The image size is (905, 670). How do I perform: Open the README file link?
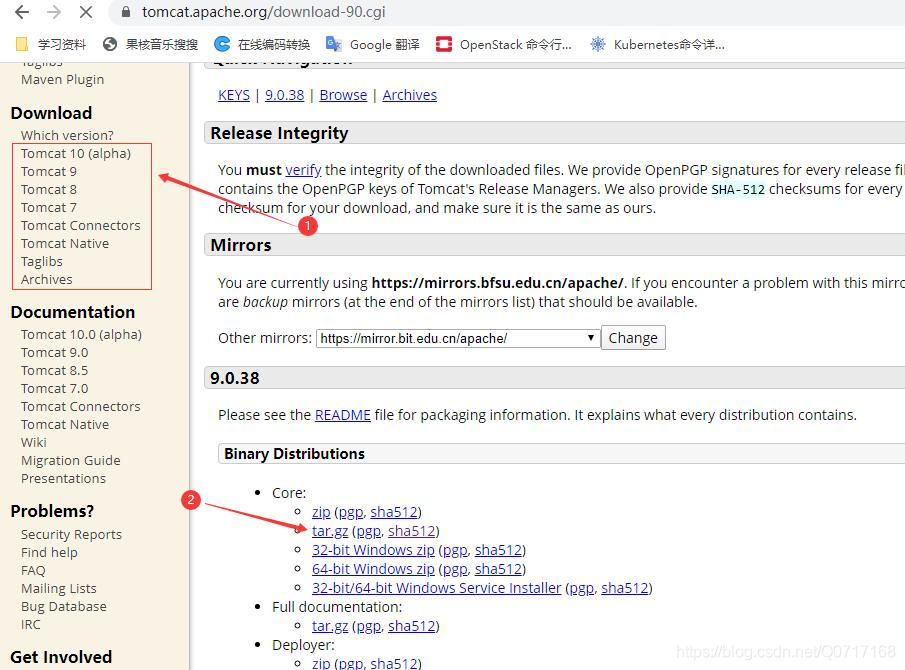pyautogui.click(x=343, y=416)
